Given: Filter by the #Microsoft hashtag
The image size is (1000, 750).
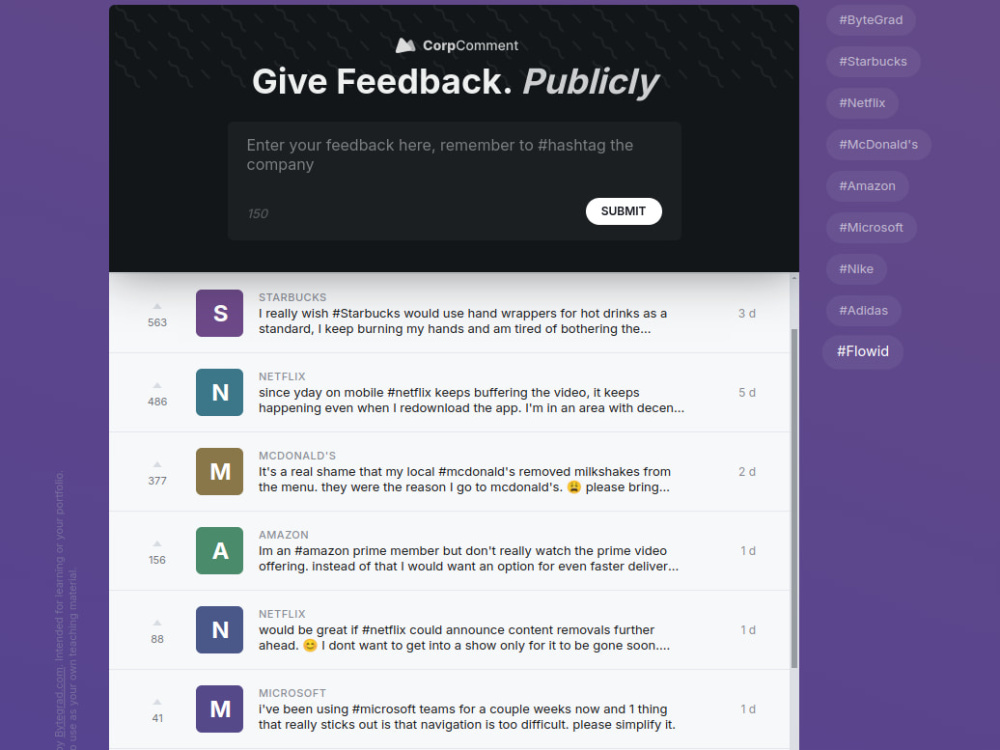Looking at the screenshot, I should pyautogui.click(x=871, y=227).
